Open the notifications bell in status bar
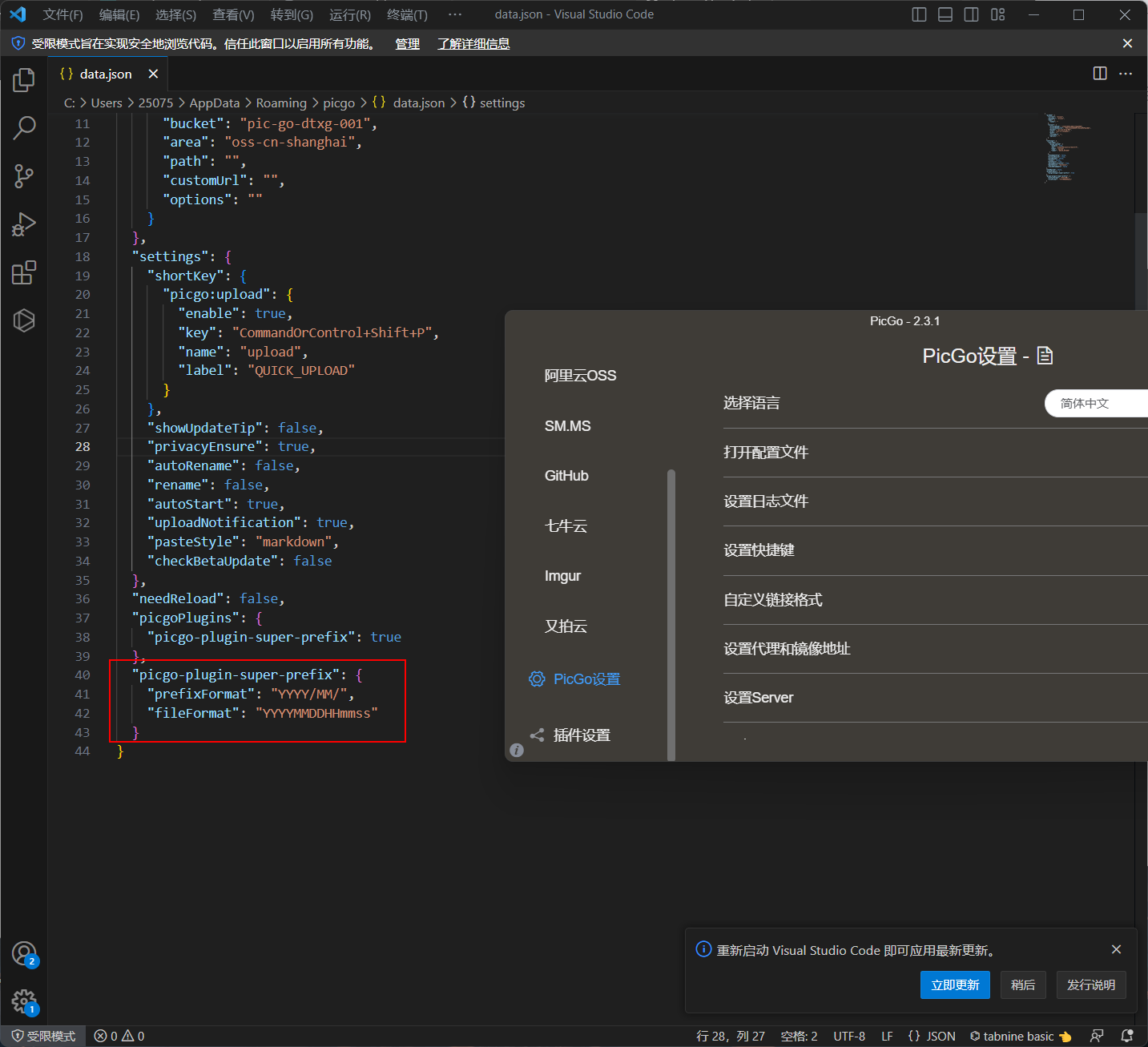 click(1127, 1036)
